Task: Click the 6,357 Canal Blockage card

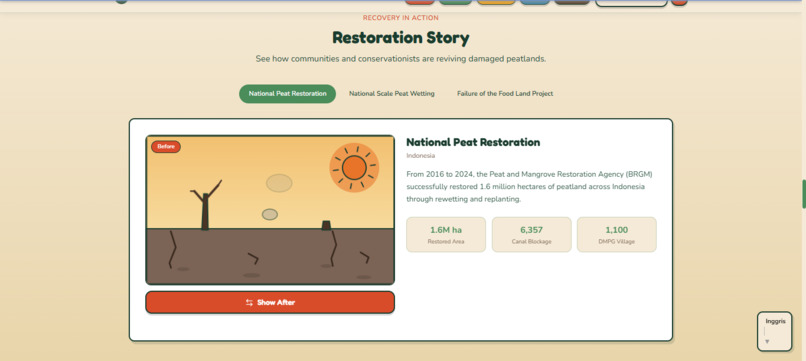Action: (532, 234)
